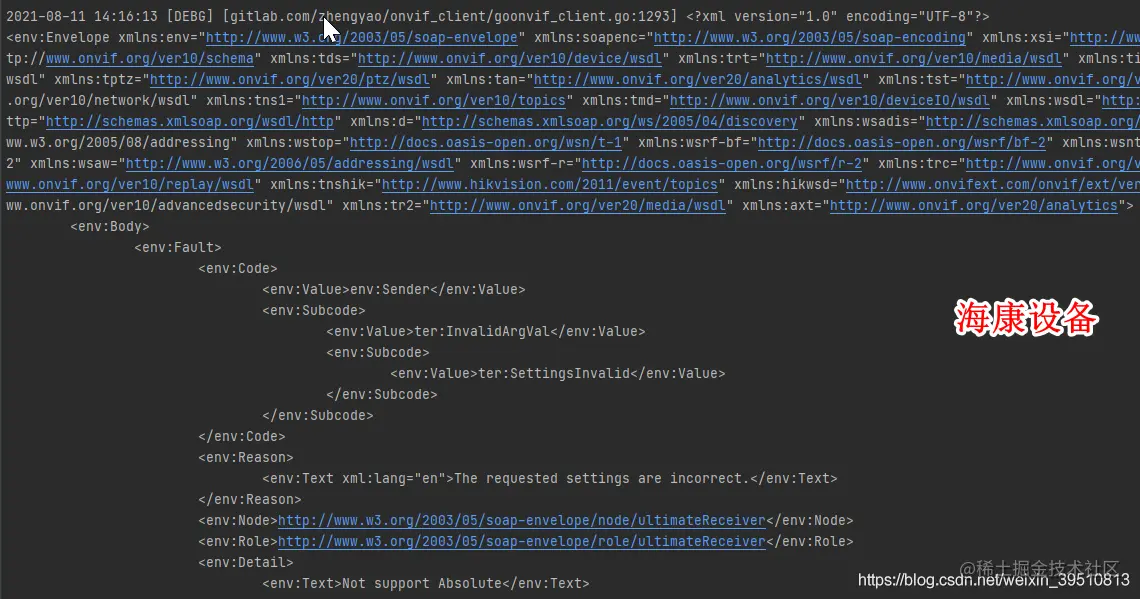Screen dimensions: 1140x599
Task: Open onvifext.com link
Action: click(993, 185)
